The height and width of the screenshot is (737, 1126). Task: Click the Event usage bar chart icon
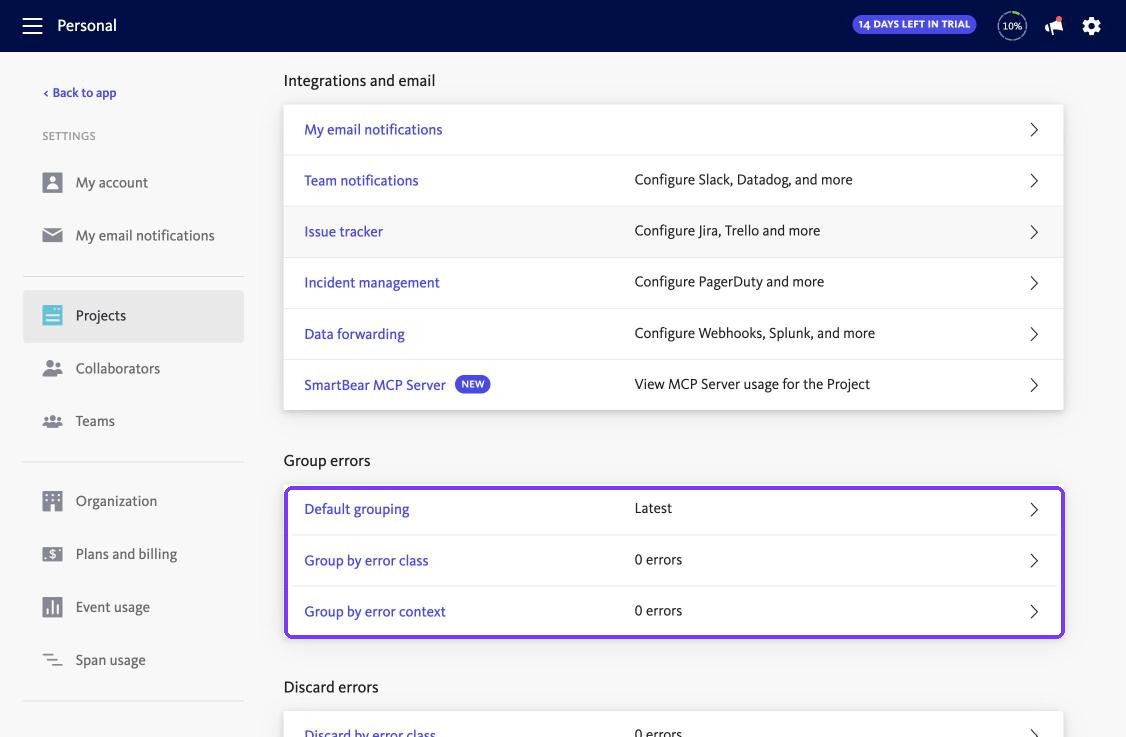tap(52, 607)
